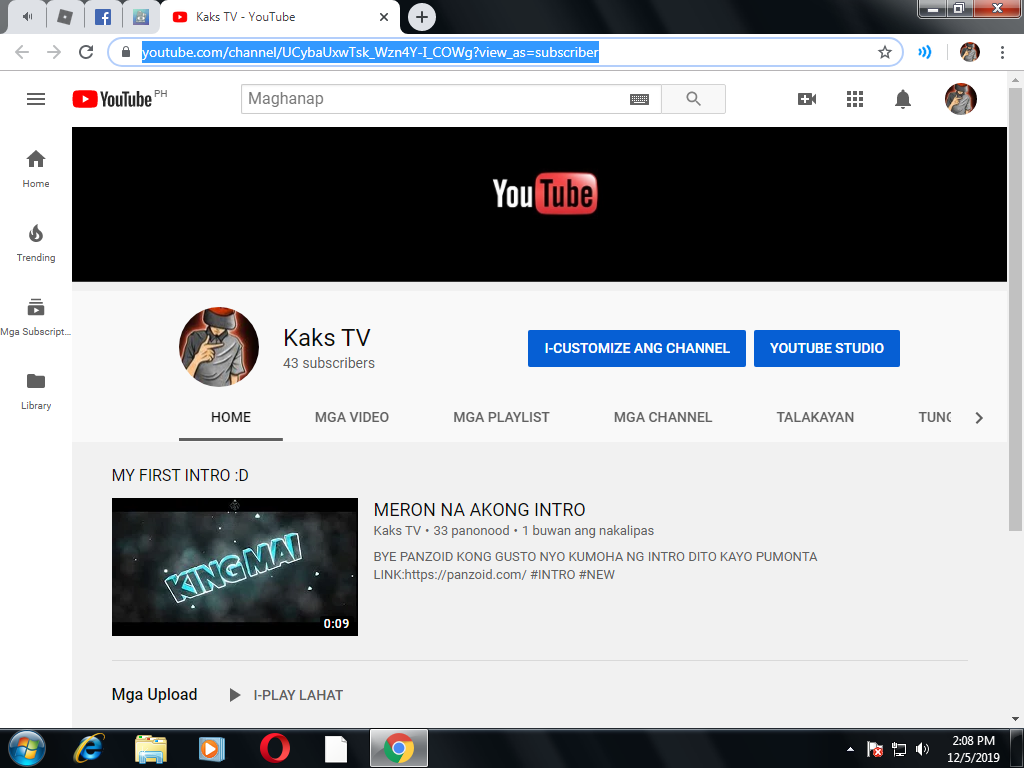Click the MY FIRST INTRO :D heading
This screenshot has width=1024, height=768.
click(x=180, y=475)
